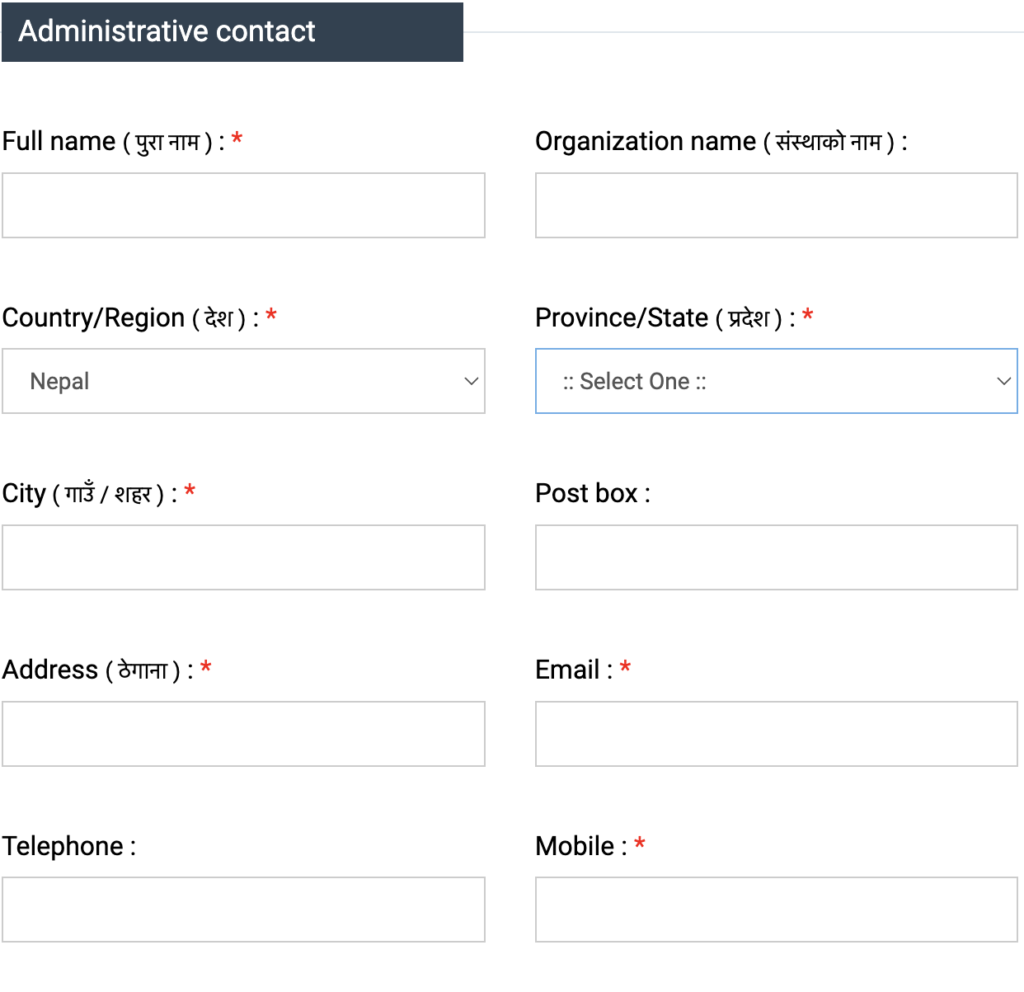
Task: Click the Email label text
Action: click(567, 670)
